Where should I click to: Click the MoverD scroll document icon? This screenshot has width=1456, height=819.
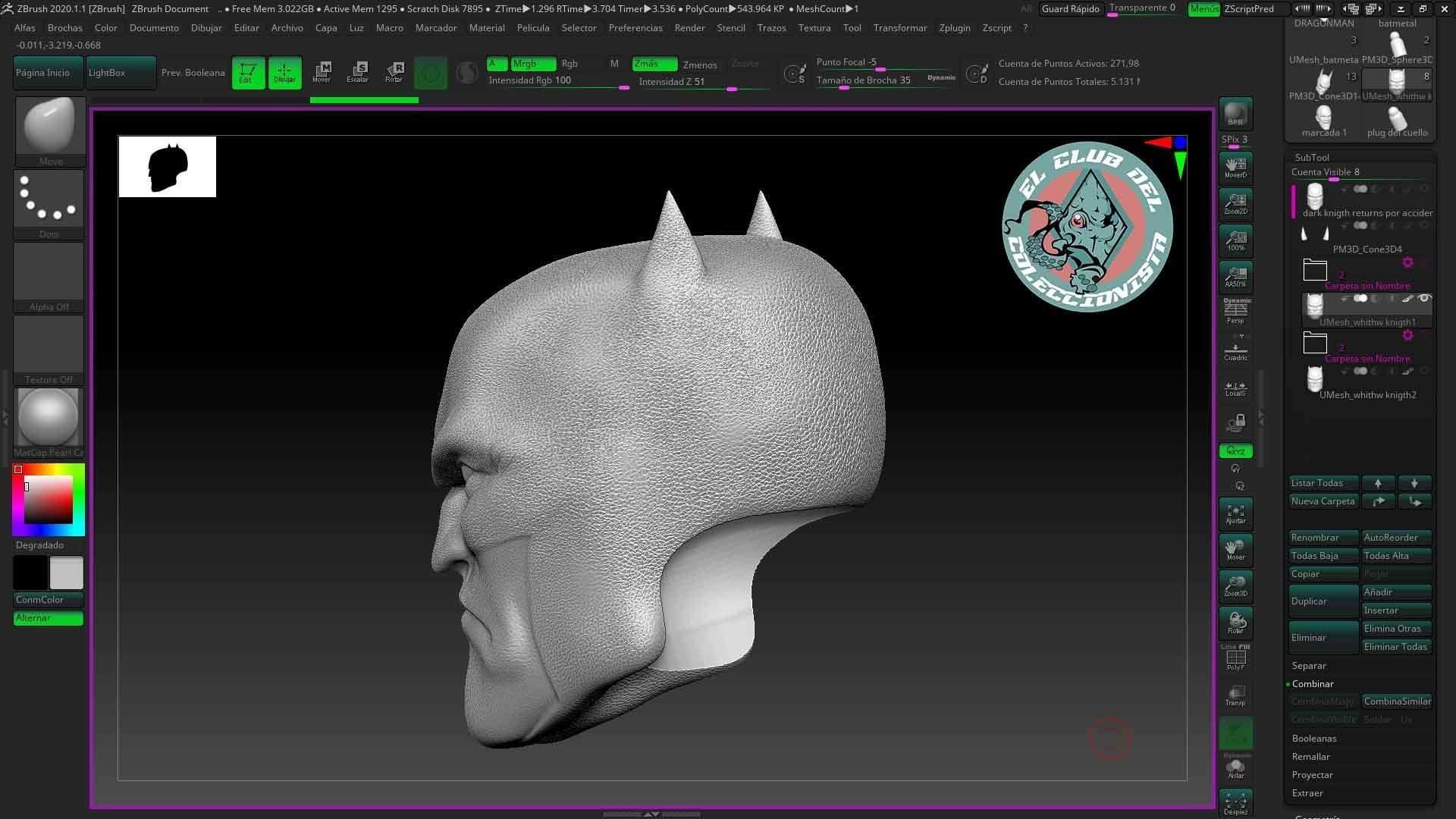[x=1235, y=167]
